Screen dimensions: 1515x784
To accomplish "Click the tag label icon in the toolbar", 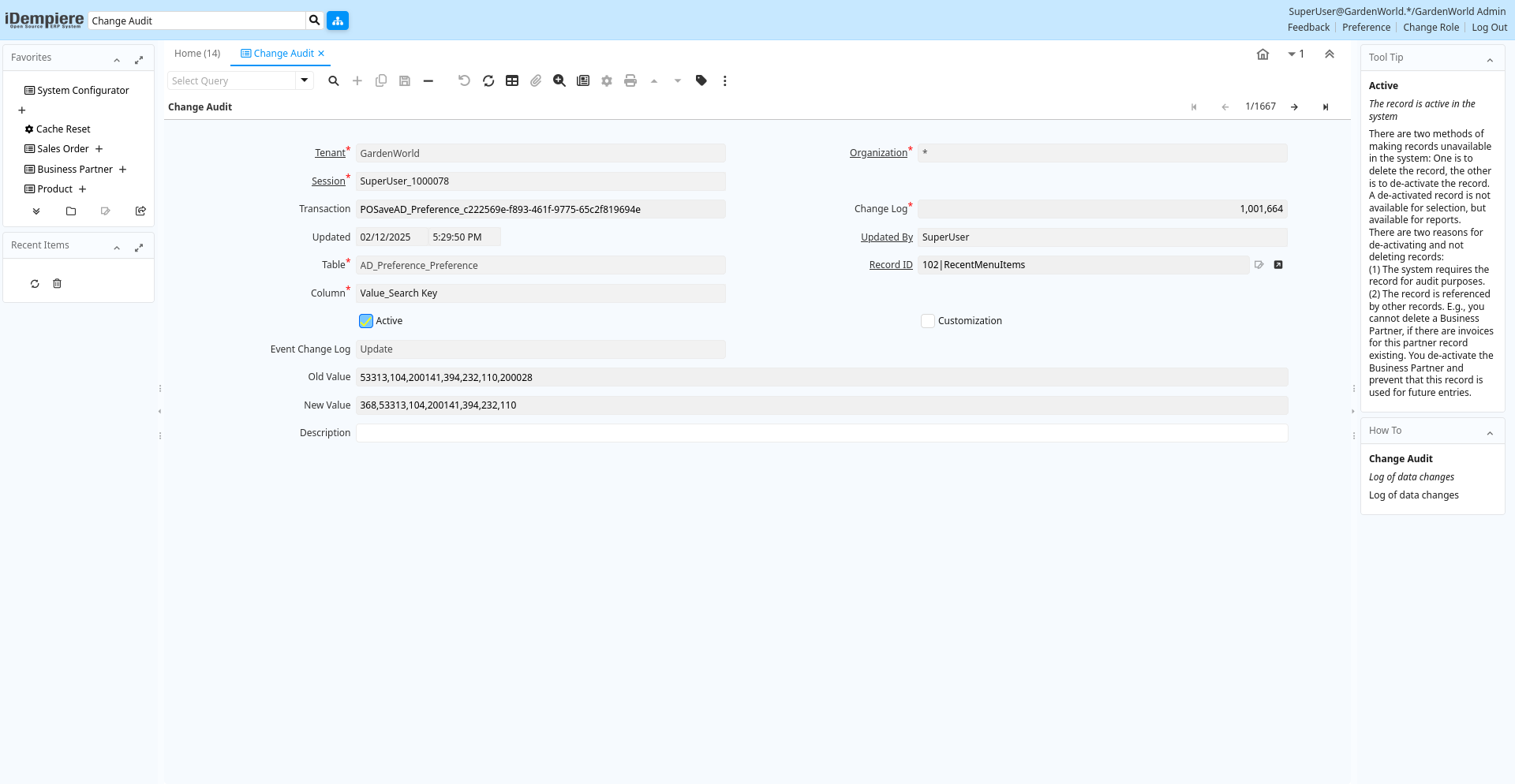I will pyautogui.click(x=701, y=81).
